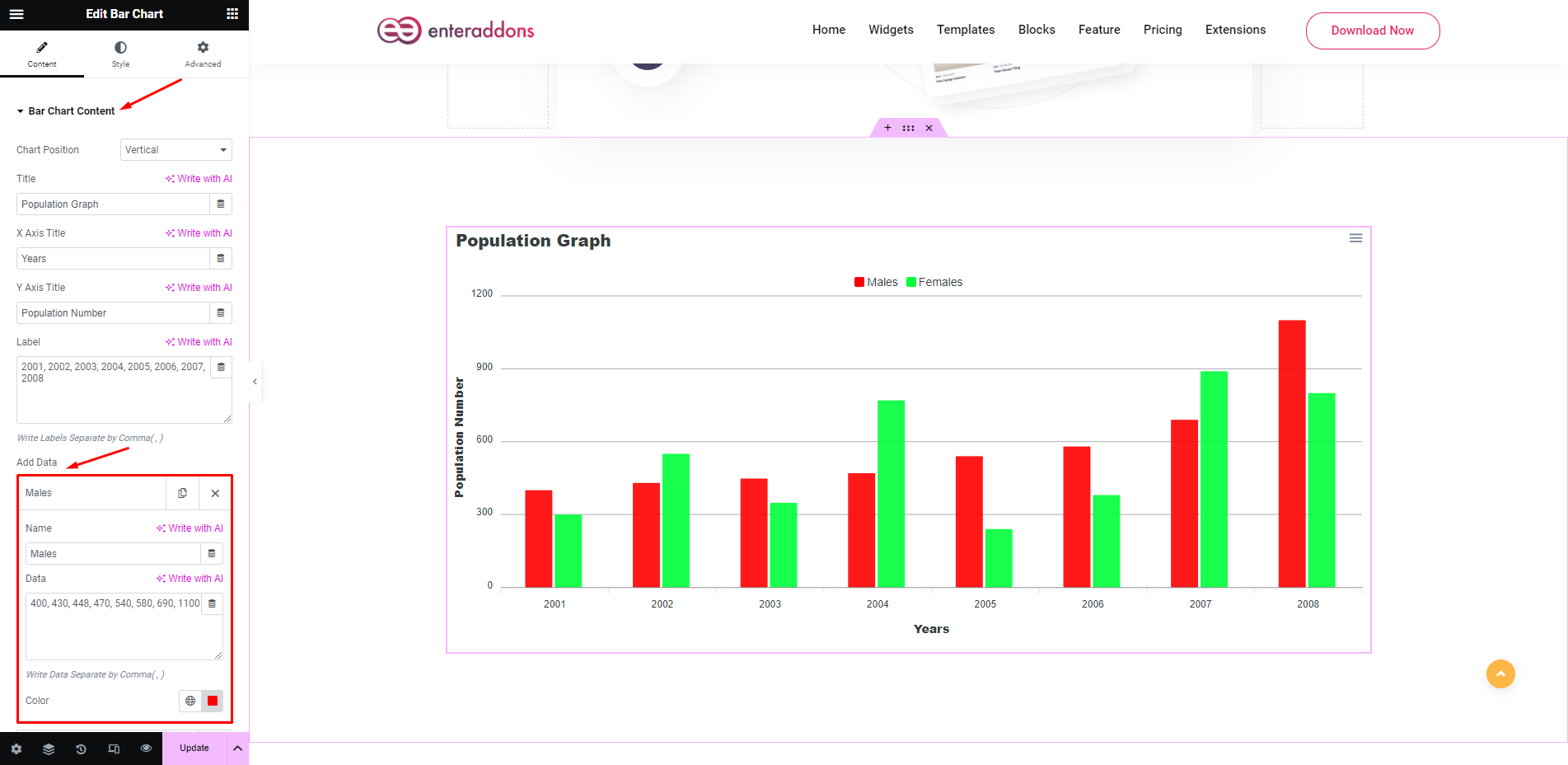Open the Elementor hamburger menu
This screenshot has width=1568, height=765.
[x=16, y=14]
